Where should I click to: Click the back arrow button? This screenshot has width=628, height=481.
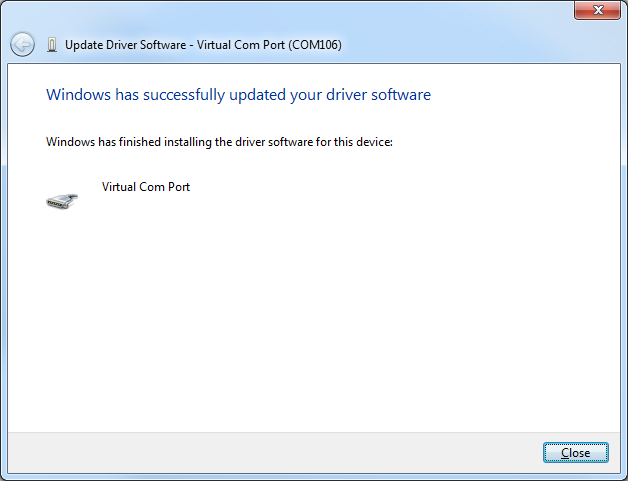click(x=22, y=44)
